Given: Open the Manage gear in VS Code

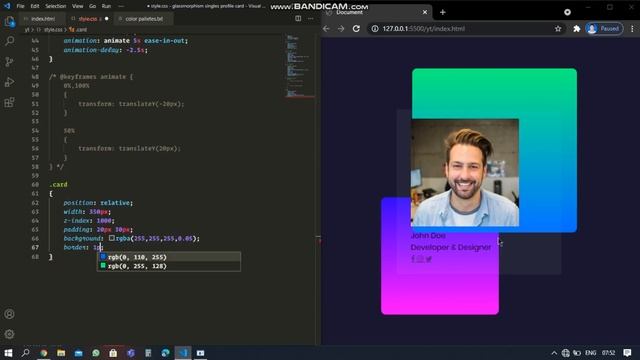Looking at the screenshot, I should 9,334.
